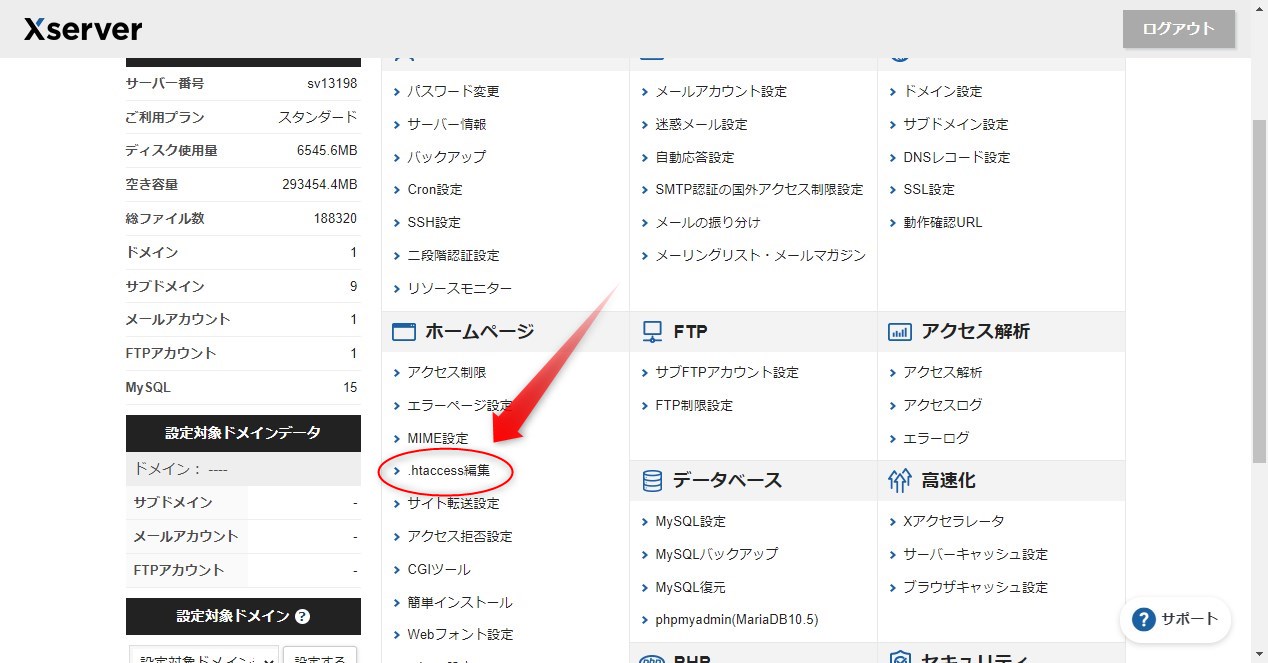The height and width of the screenshot is (663, 1268).
Task: Open the サポート help icon
Action: (1142, 620)
